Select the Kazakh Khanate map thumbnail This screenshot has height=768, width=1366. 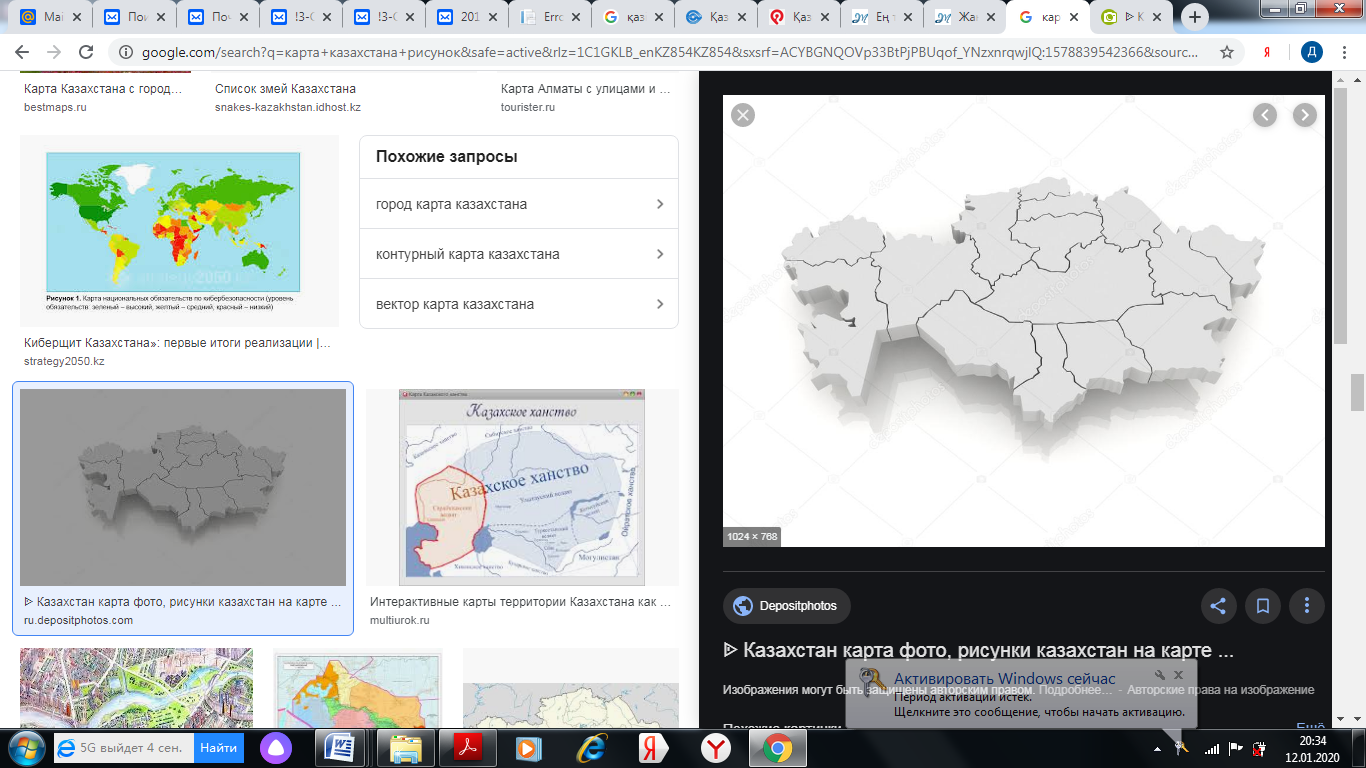pos(521,487)
